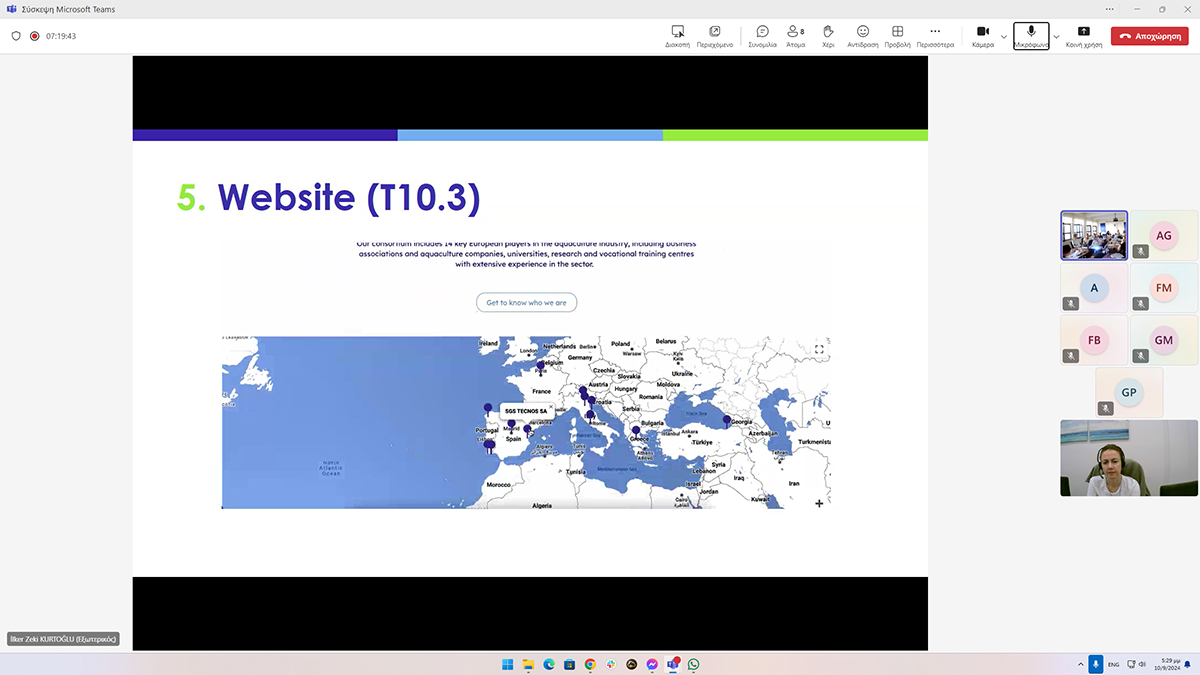Viewport: 1200px width, 675px height.
Task: Select the woman with headset video tile
Action: click(1129, 458)
